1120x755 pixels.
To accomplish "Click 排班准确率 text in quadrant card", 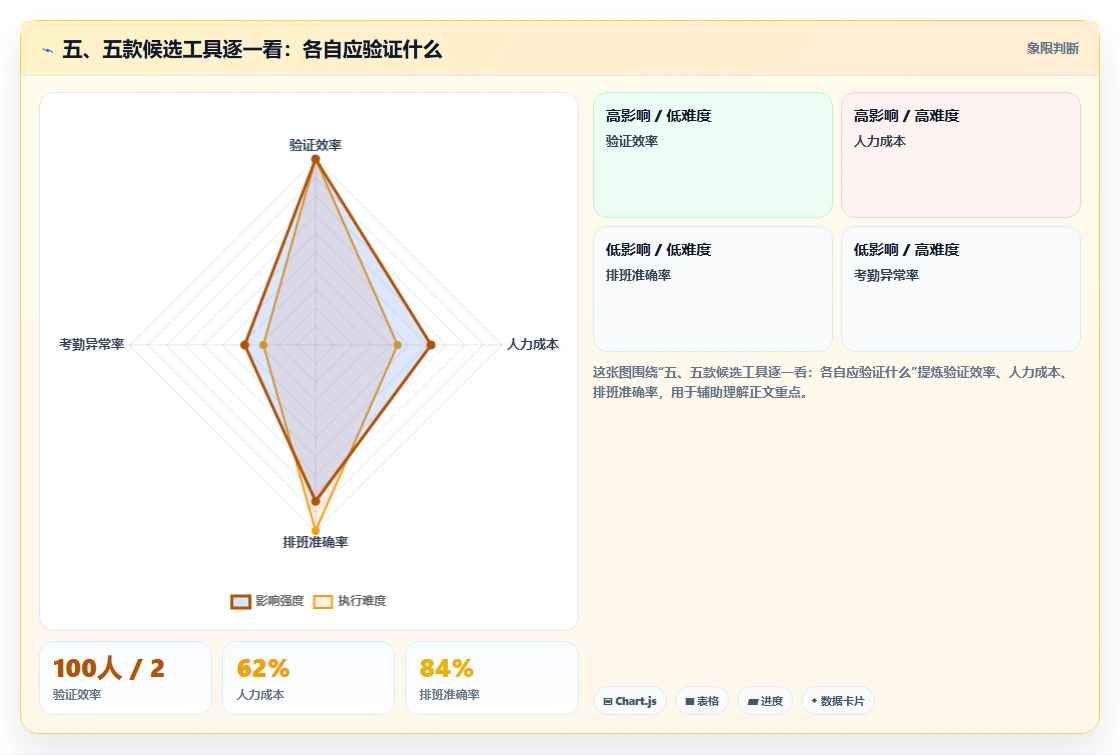I will pos(638,275).
